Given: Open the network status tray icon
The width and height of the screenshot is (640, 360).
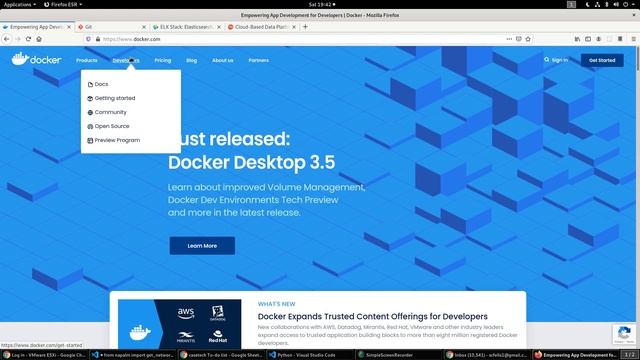Looking at the screenshot, I should point(597,4).
